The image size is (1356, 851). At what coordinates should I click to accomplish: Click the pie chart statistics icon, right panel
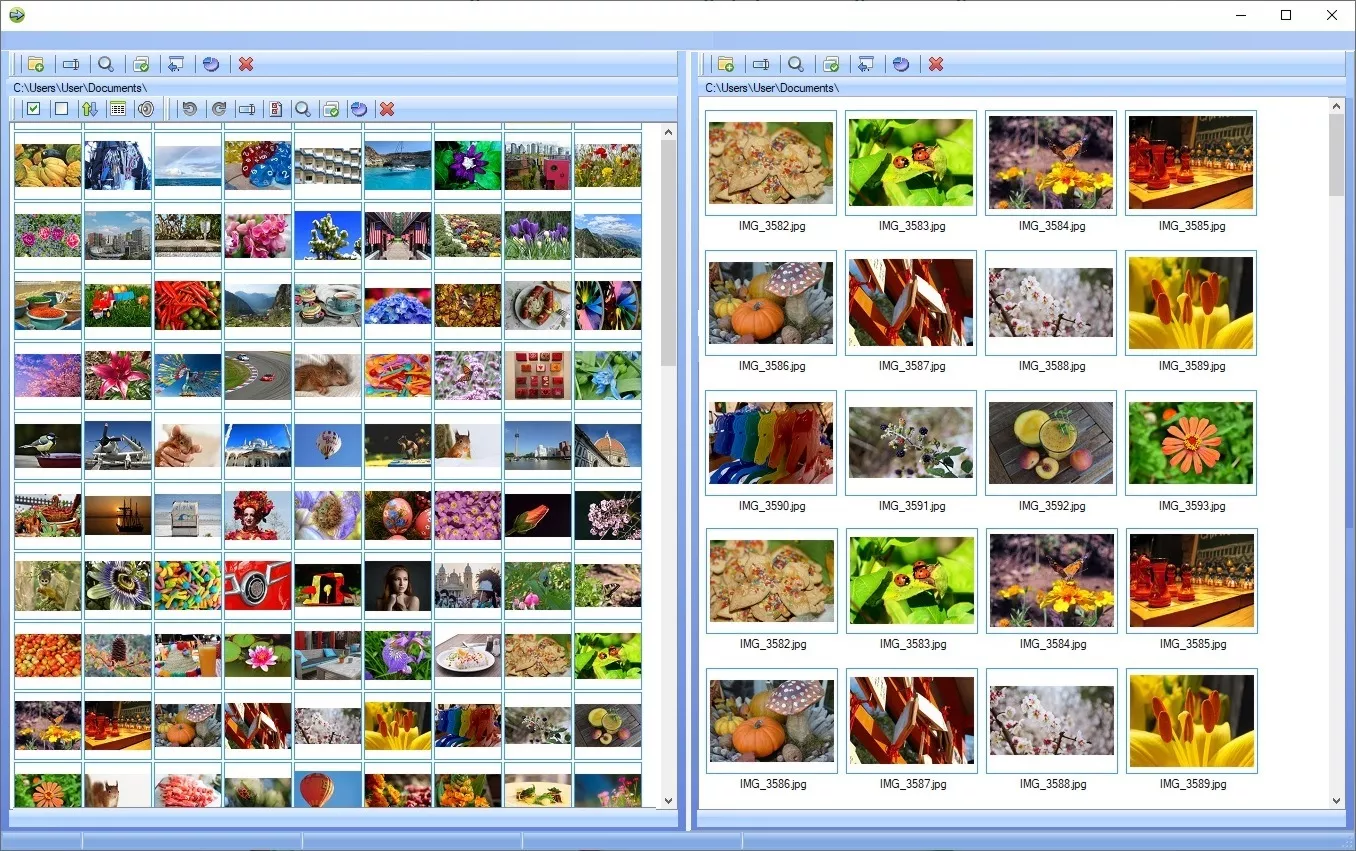coord(901,64)
